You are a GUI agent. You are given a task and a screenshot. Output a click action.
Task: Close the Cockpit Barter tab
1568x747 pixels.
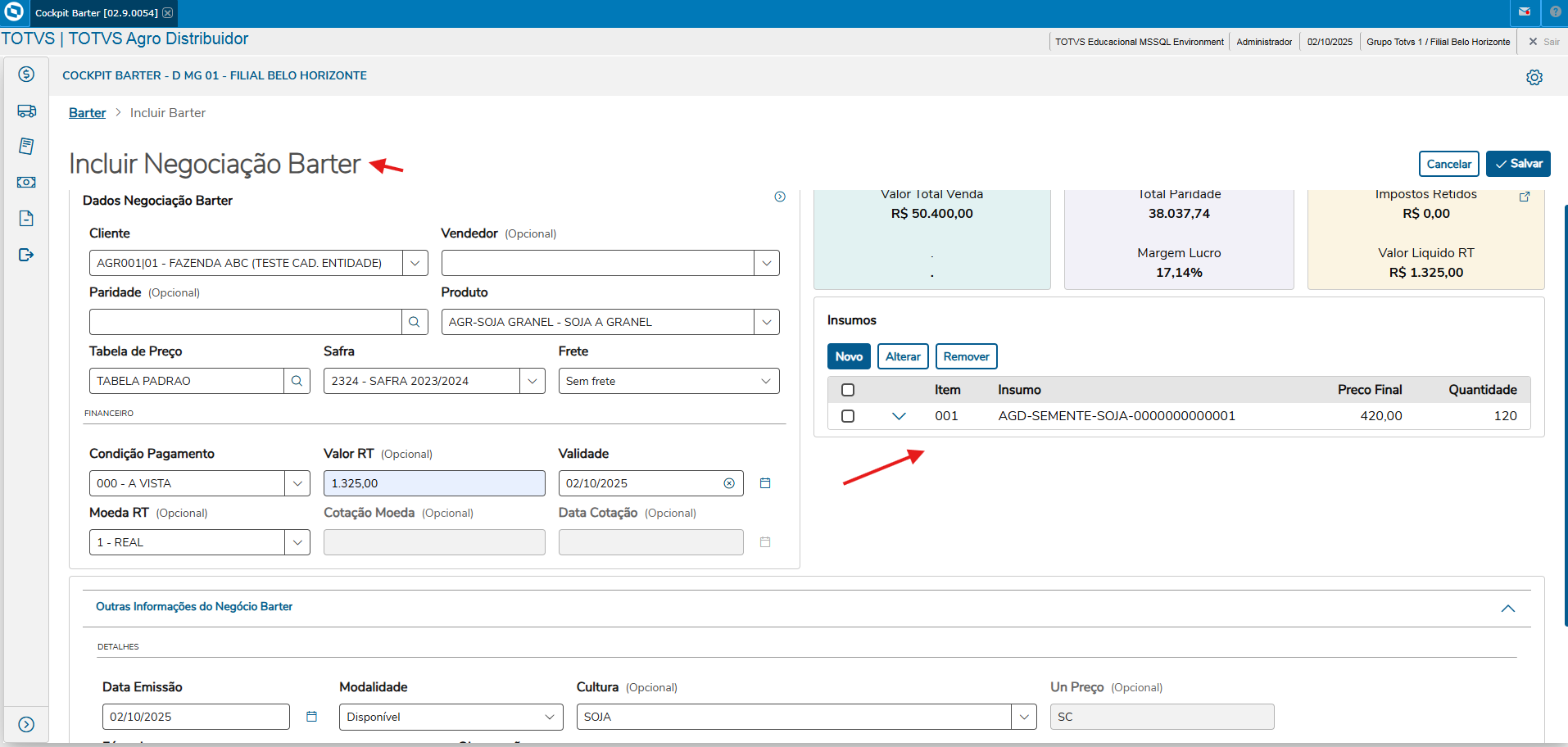pos(167,13)
